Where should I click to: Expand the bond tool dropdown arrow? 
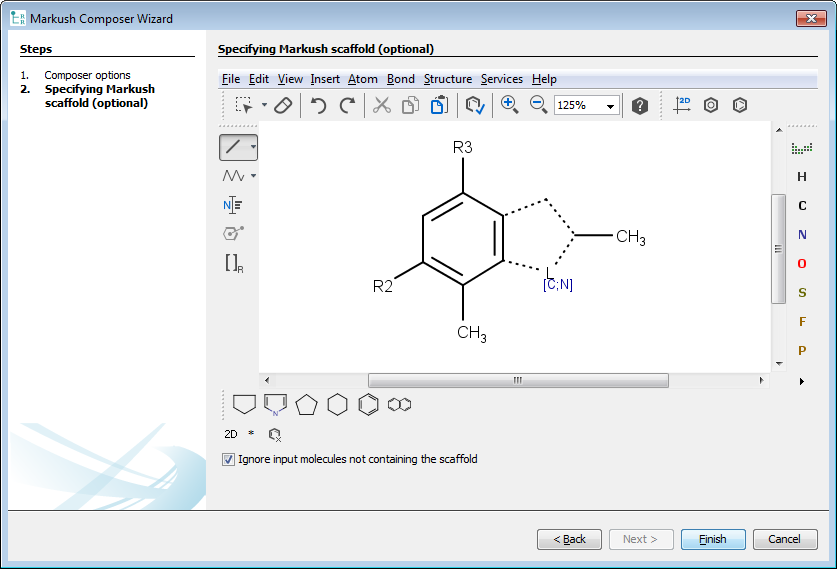[254, 147]
